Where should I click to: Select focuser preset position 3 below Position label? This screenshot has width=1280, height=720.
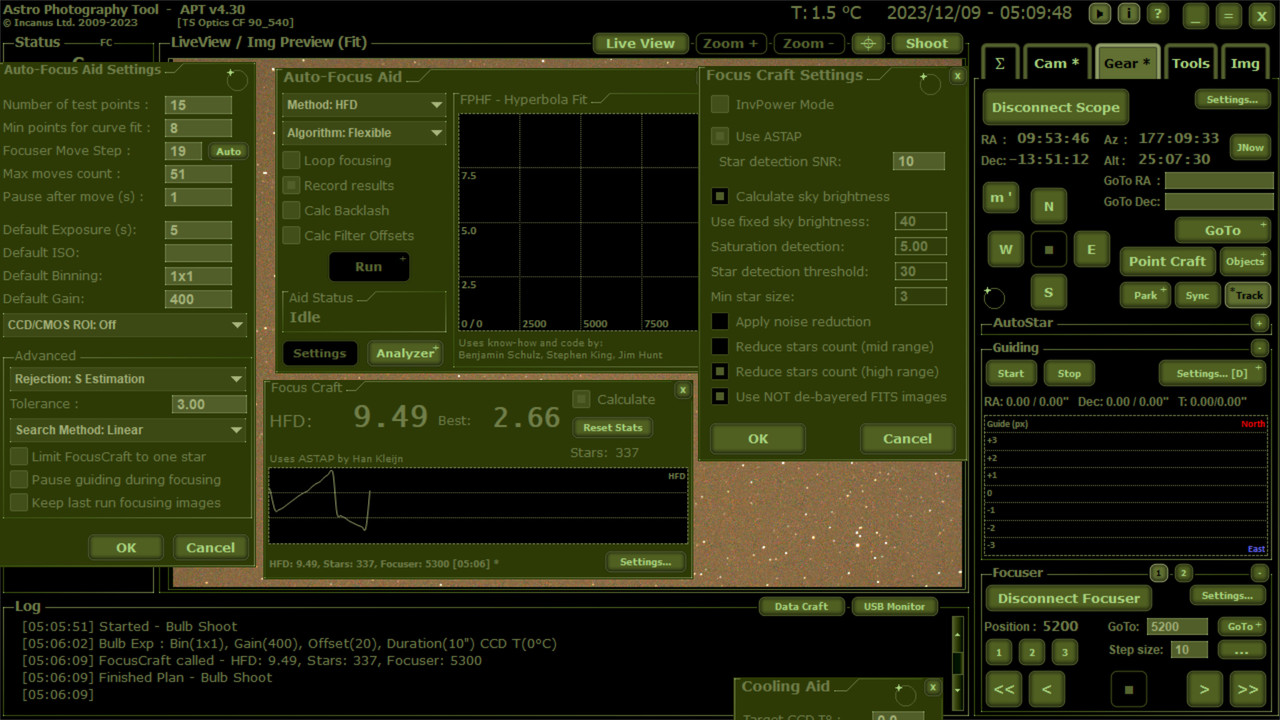pyautogui.click(x=1065, y=652)
